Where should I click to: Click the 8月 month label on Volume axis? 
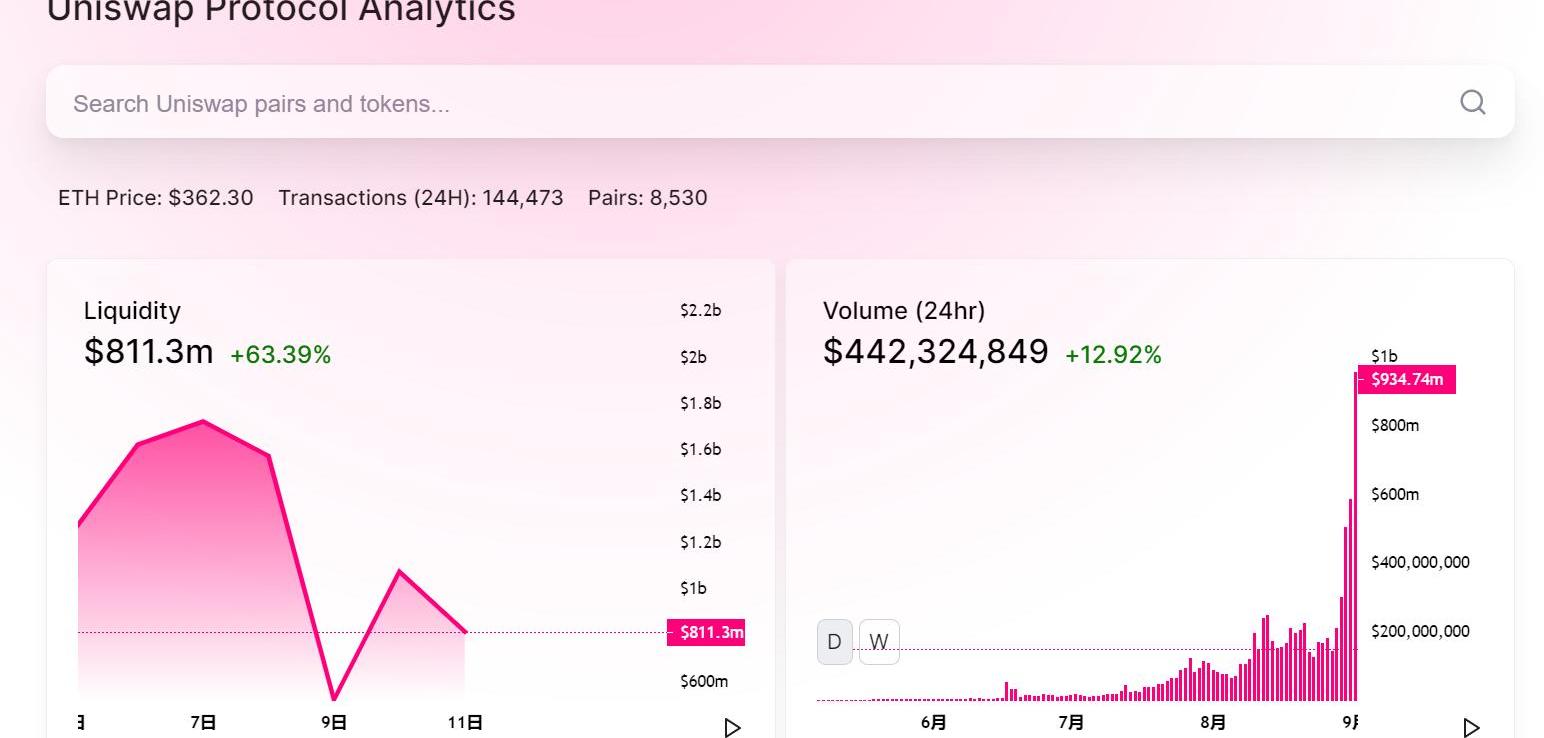click(1213, 722)
